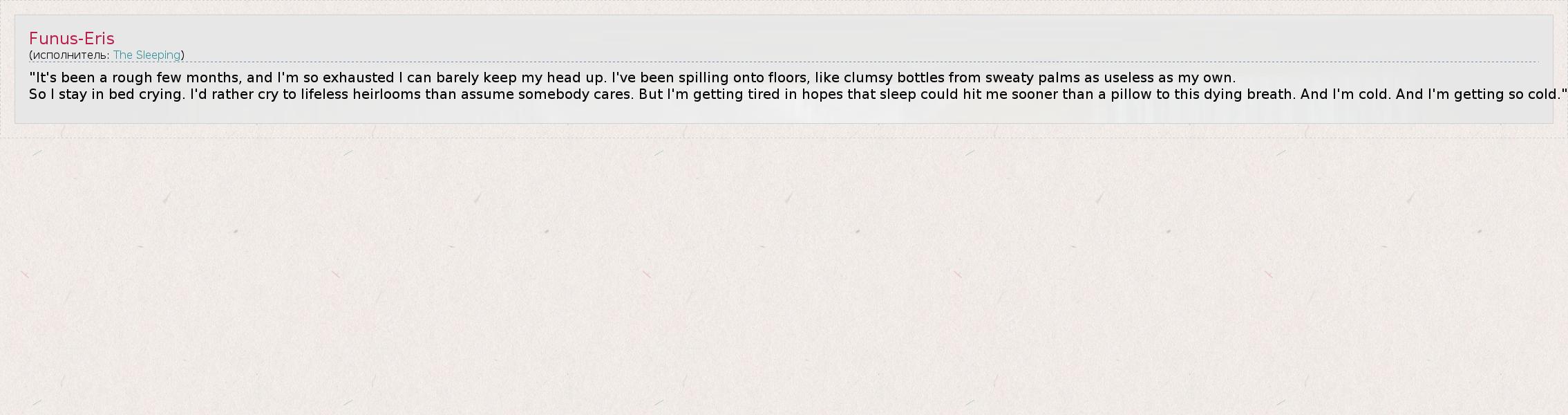The image size is (1568, 415).
Task: Click the word "exhausted" in the quote
Action: pos(358,77)
